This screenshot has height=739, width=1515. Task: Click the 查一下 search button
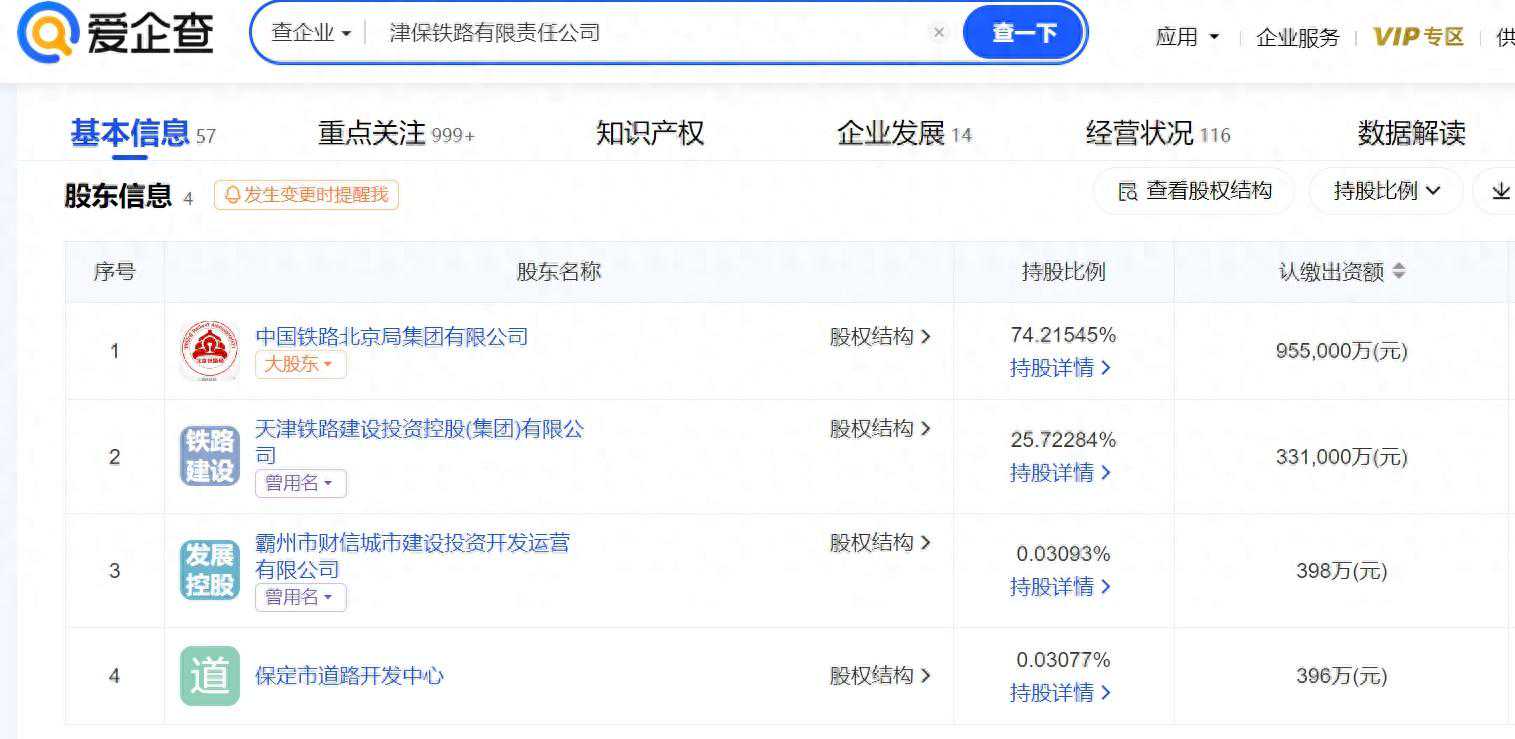point(1021,31)
